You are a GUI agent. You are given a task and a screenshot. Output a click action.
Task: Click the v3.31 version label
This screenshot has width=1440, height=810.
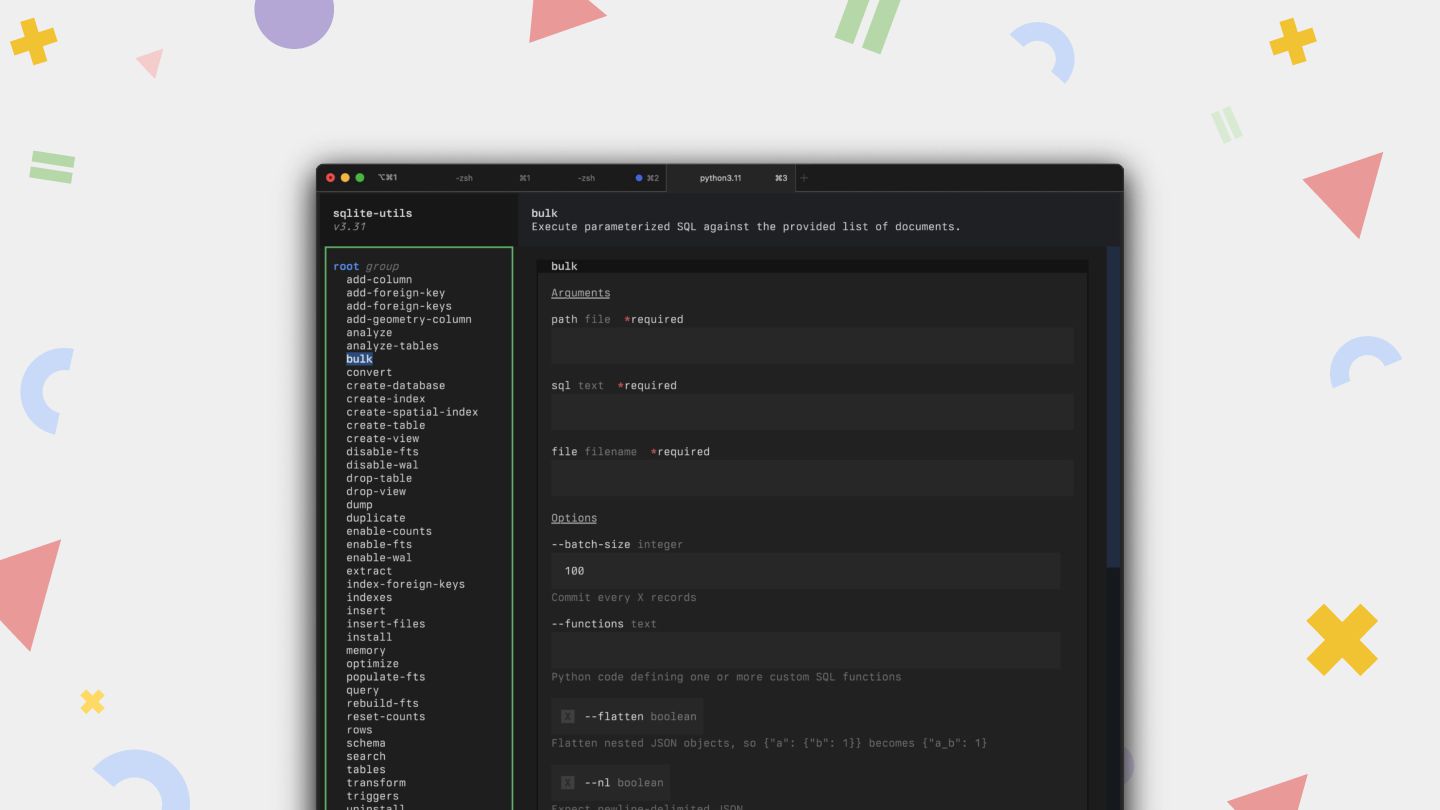click(x=349, y=227)
